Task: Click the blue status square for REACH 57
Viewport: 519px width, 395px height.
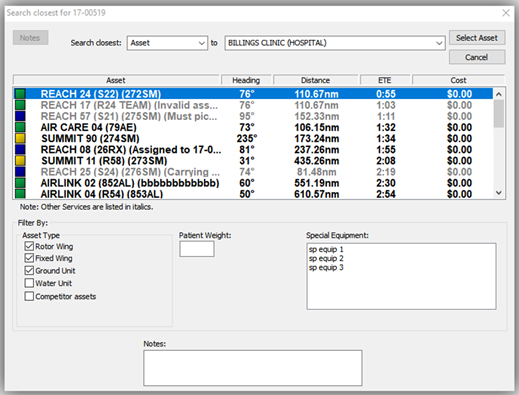Action: point(20,116)
